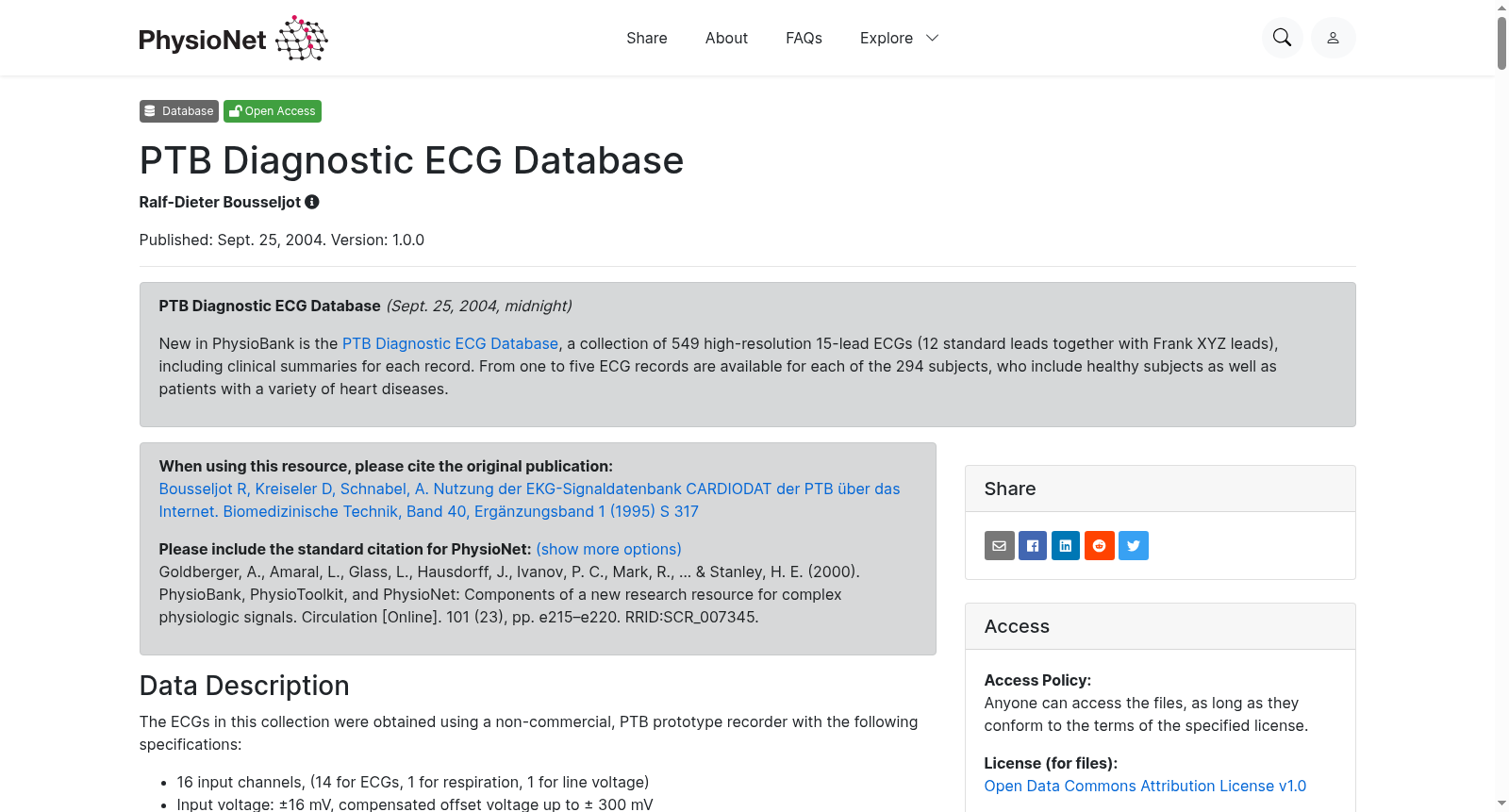This screenshot has width=1509, height=812.
Task: Share on Reddit icon
Action: pyautogui.click(x=1100, y=545)
